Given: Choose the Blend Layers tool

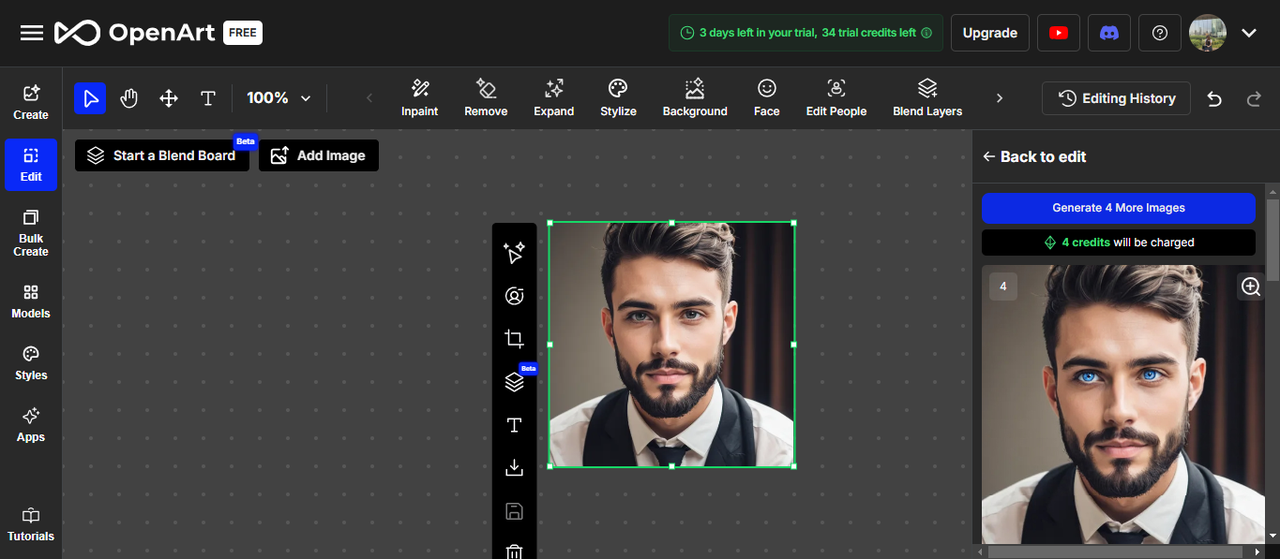Looking at the screenshot, I should 928,98.
